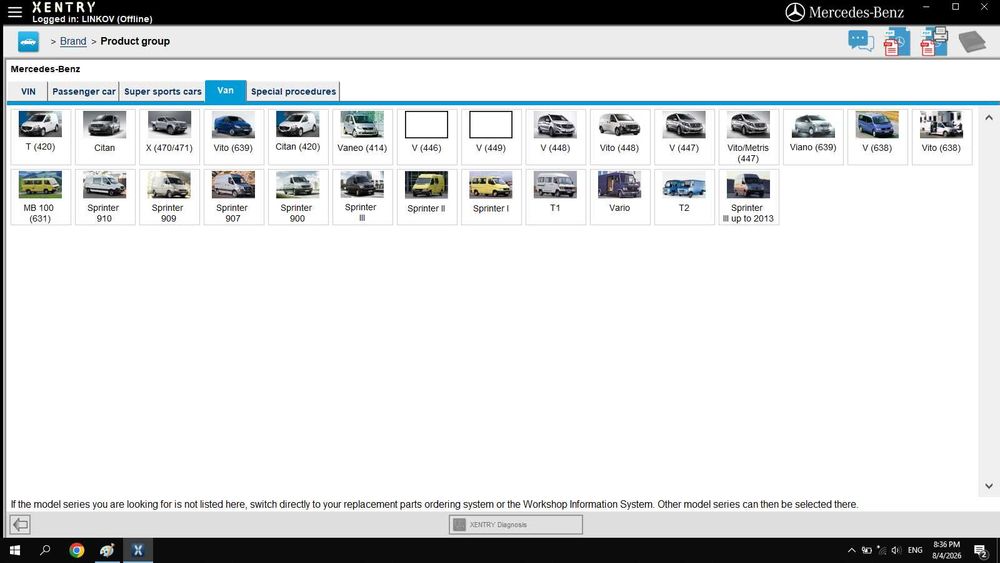
Task: Choose the V (448) model
Action: click(x=555, y=137)
